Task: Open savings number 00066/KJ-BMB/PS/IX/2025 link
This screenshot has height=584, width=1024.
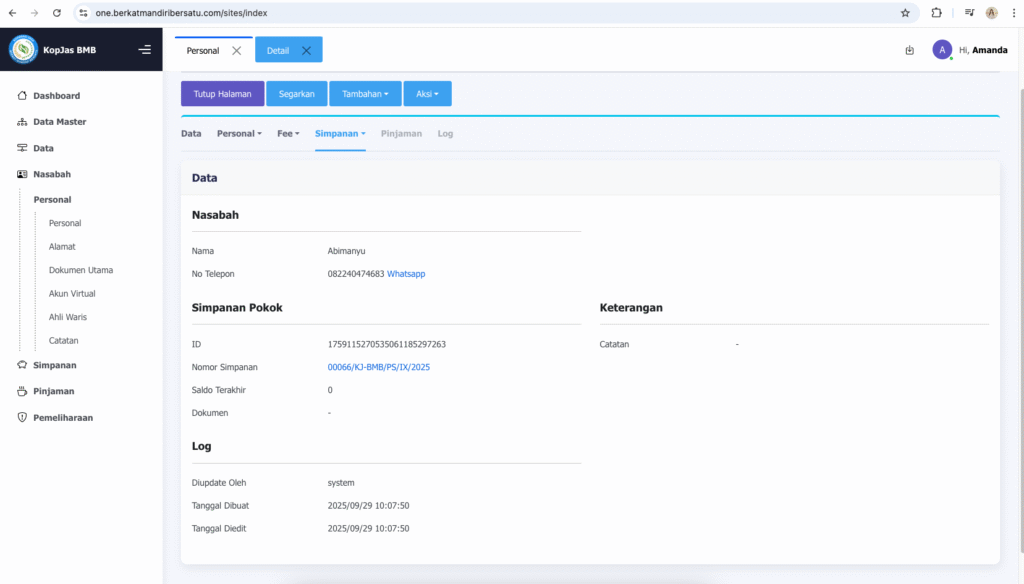Action: [379, 367]
